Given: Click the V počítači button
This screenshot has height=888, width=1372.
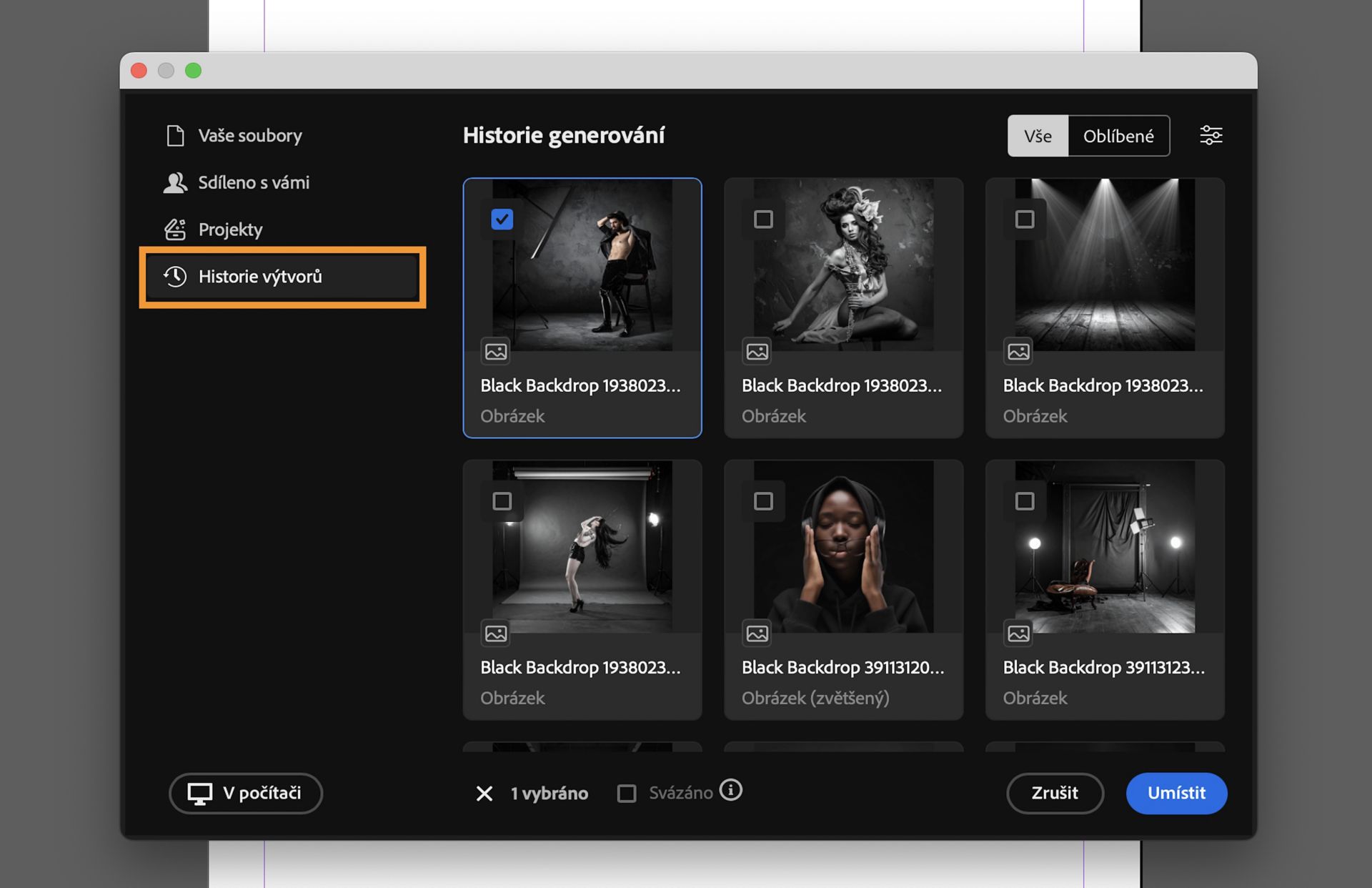Looking at the screenshot, I should [245, 793].
